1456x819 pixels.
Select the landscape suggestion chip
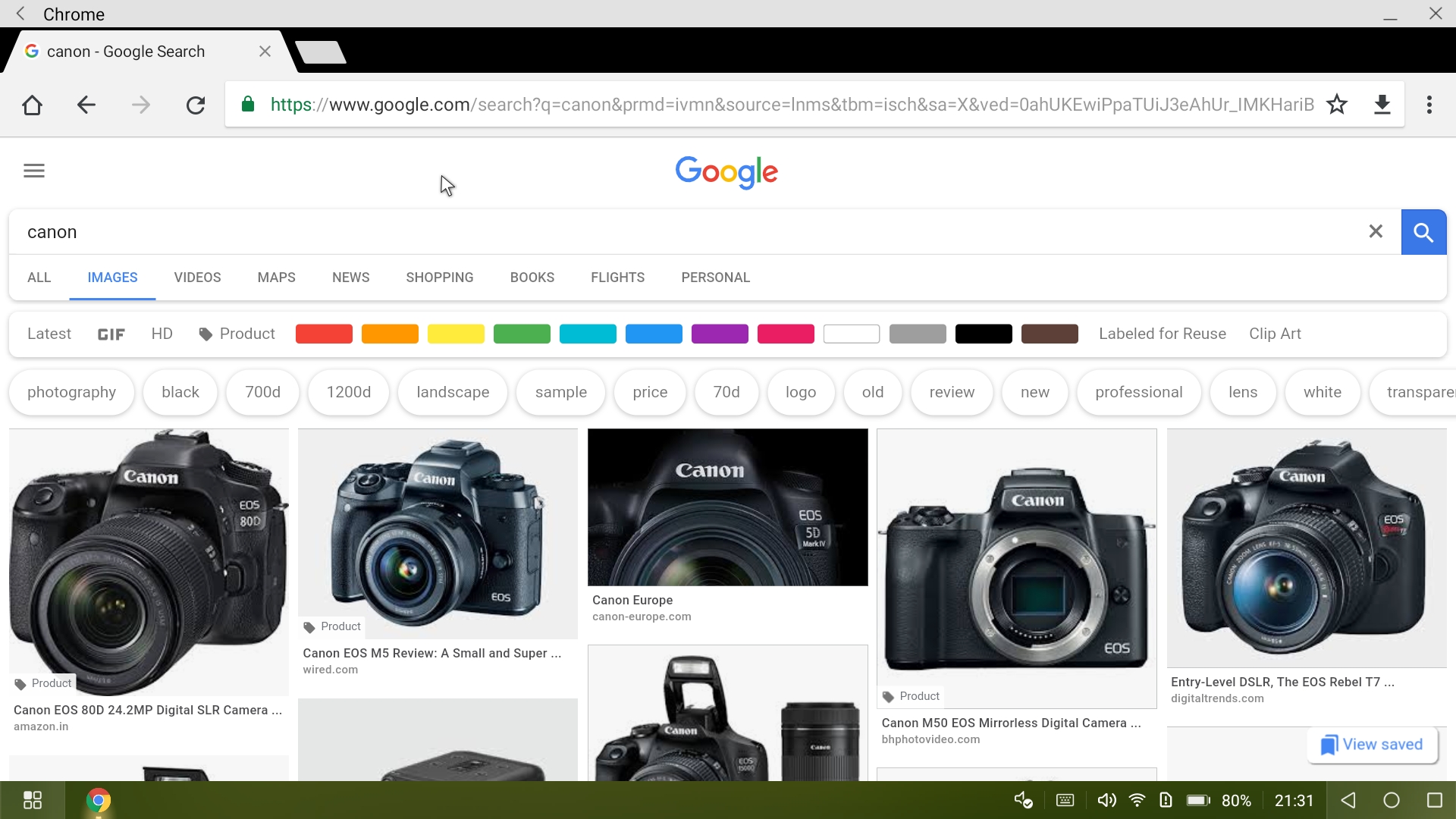click(x=453, y=392)
